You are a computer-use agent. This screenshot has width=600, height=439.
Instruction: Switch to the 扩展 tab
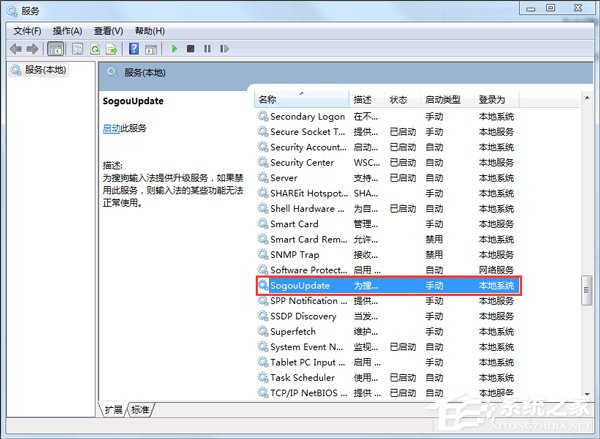113,410
